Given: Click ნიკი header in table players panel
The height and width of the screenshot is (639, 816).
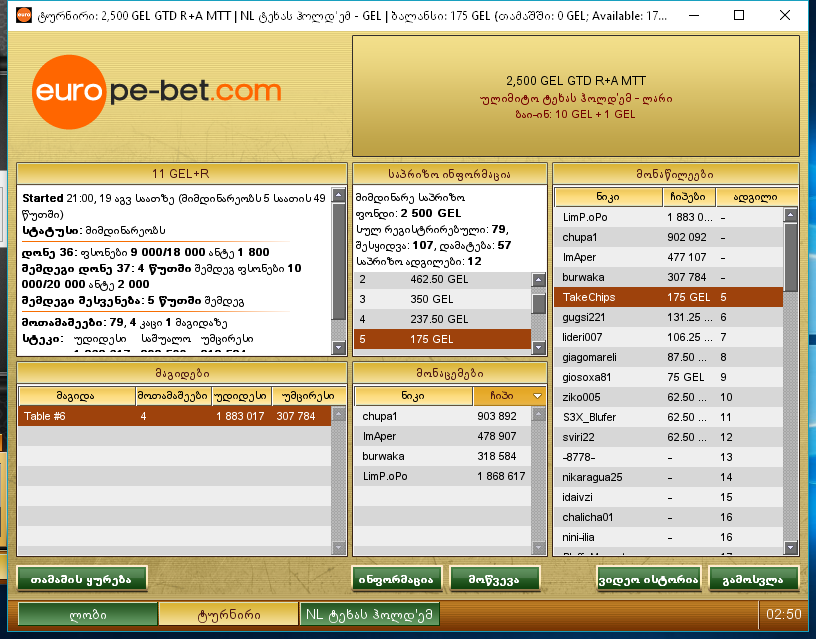Looking at the screenshot, I should [414, 396].
